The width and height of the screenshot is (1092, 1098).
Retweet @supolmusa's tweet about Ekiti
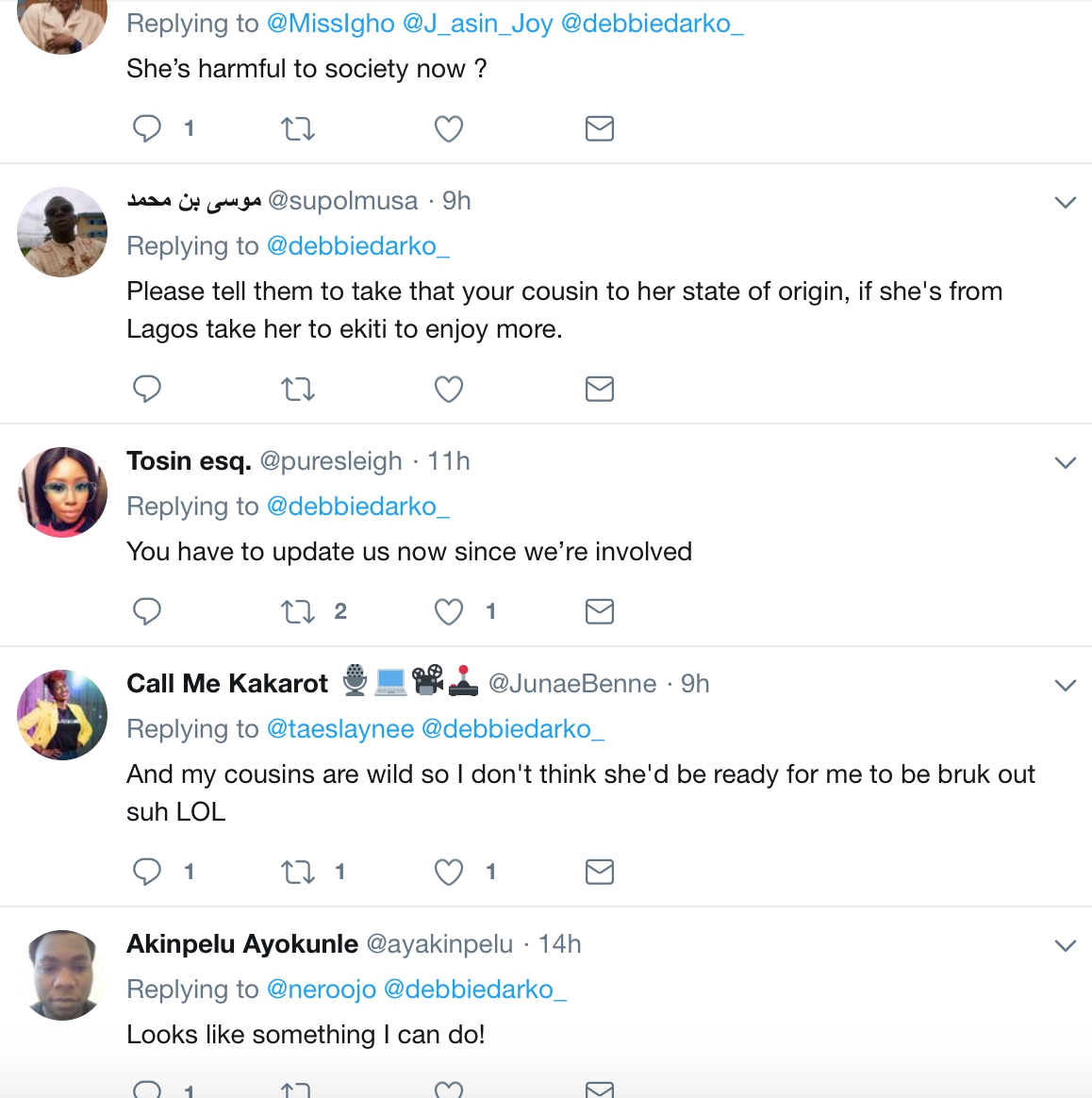[x=298, y=389]
